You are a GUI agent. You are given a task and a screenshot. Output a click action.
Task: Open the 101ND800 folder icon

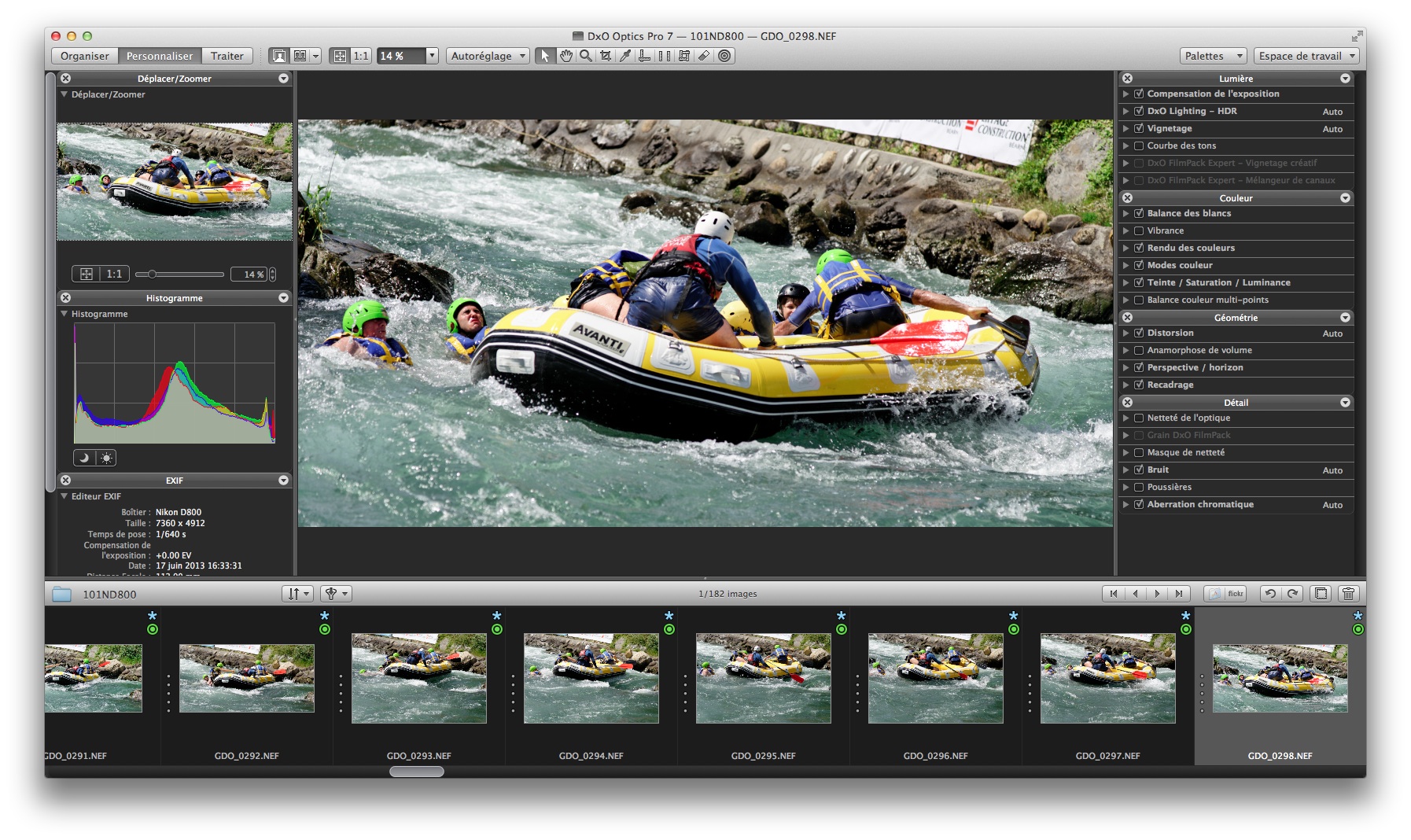(62, 594)
